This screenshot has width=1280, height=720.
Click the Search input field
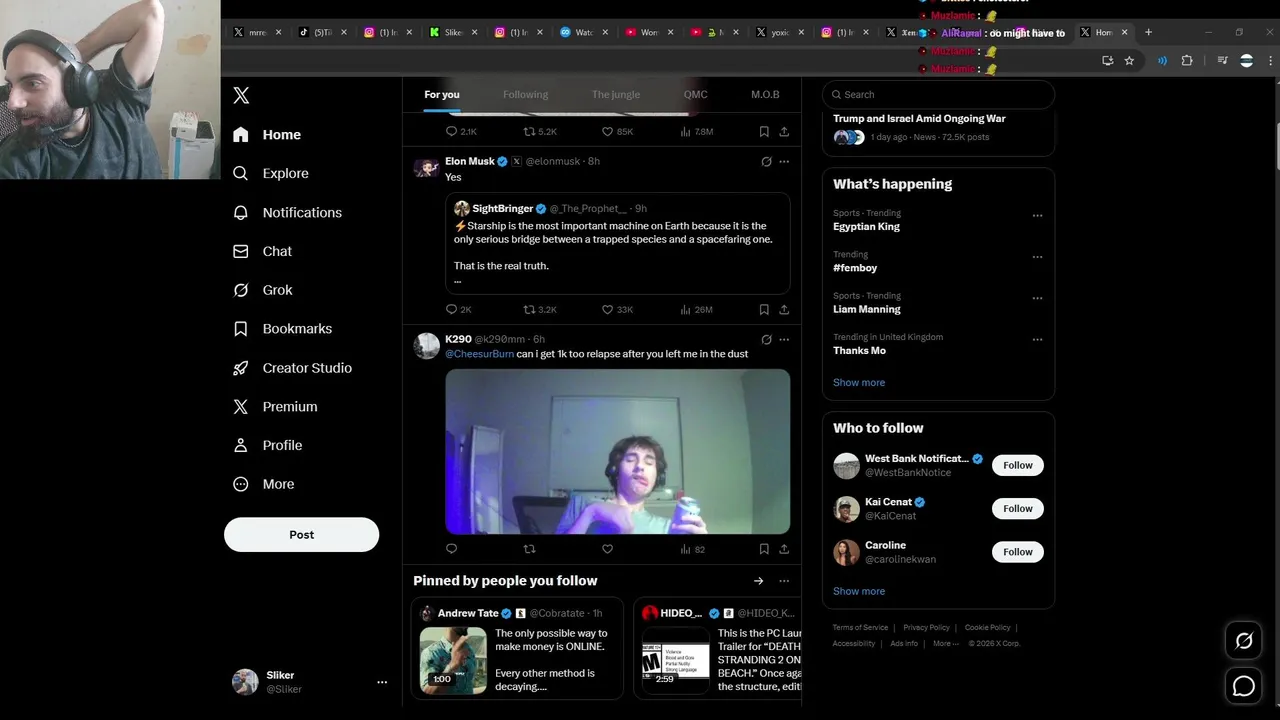pyautogui.click(x=938, y=94)
